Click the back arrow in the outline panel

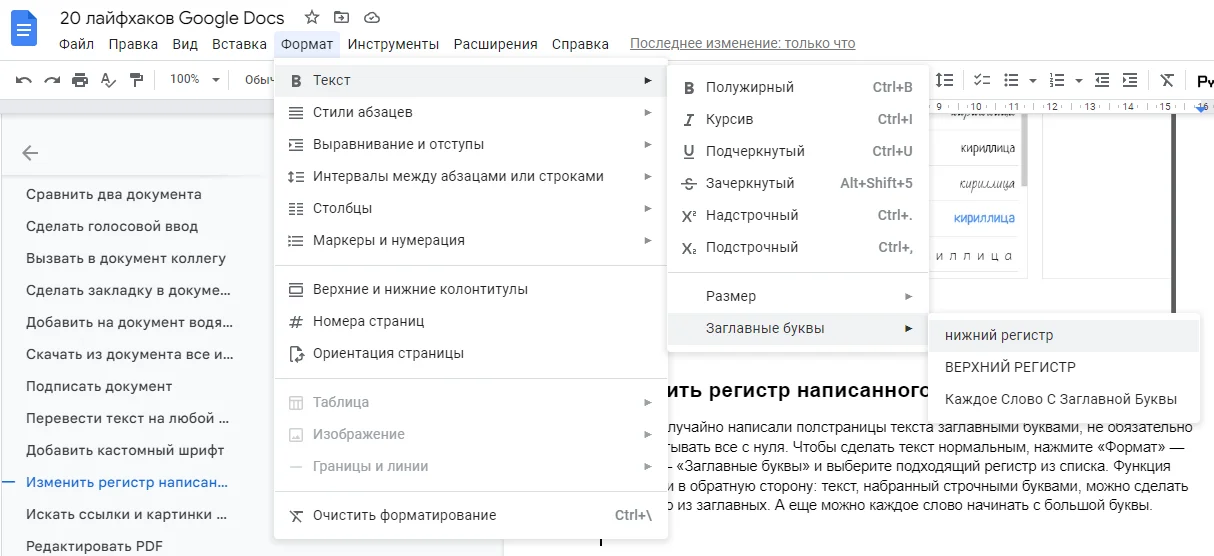[x=30, y=153]
